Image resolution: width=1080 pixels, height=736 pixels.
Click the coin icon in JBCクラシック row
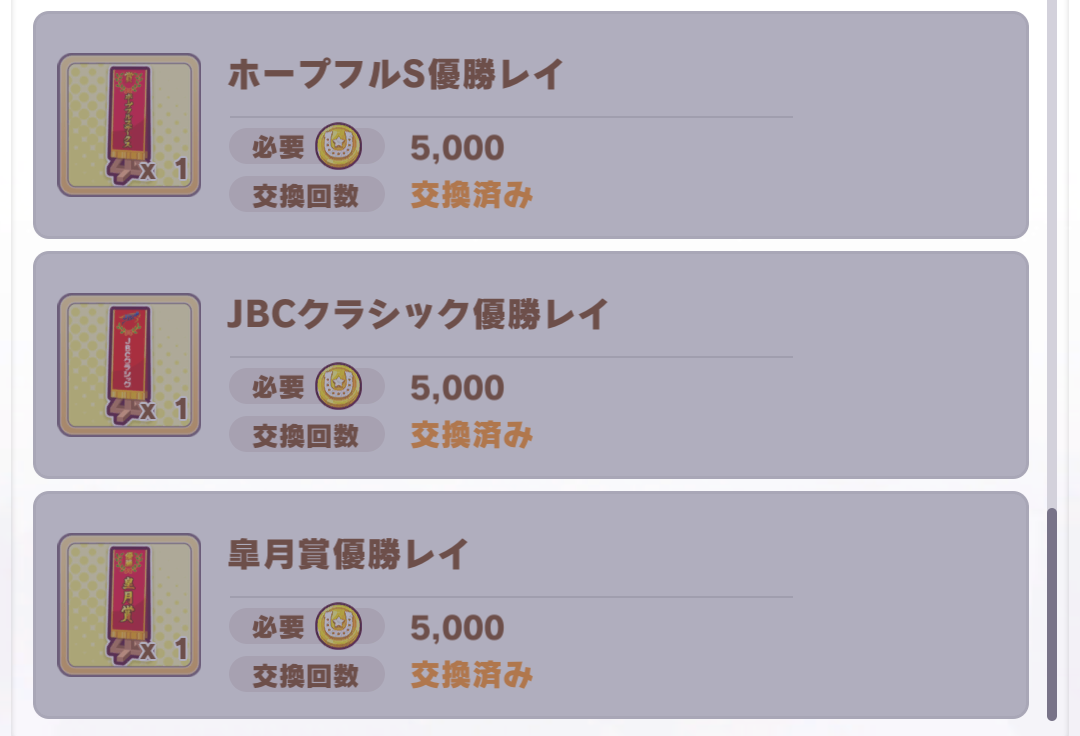click(338, 387)
